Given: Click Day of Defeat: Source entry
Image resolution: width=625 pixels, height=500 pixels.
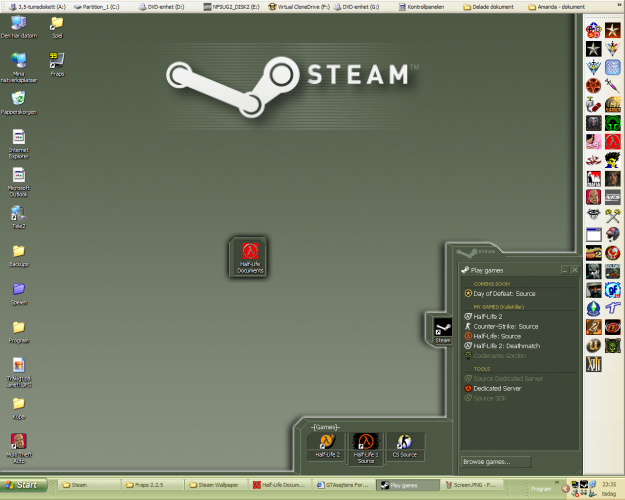Looking at the screenshot, I should pos(505,294).
